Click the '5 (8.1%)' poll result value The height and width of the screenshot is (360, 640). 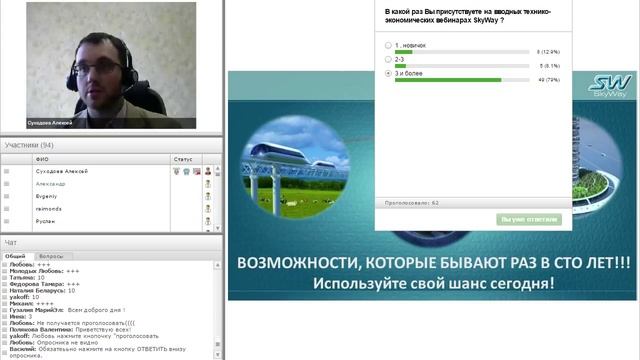click(550, 66)
